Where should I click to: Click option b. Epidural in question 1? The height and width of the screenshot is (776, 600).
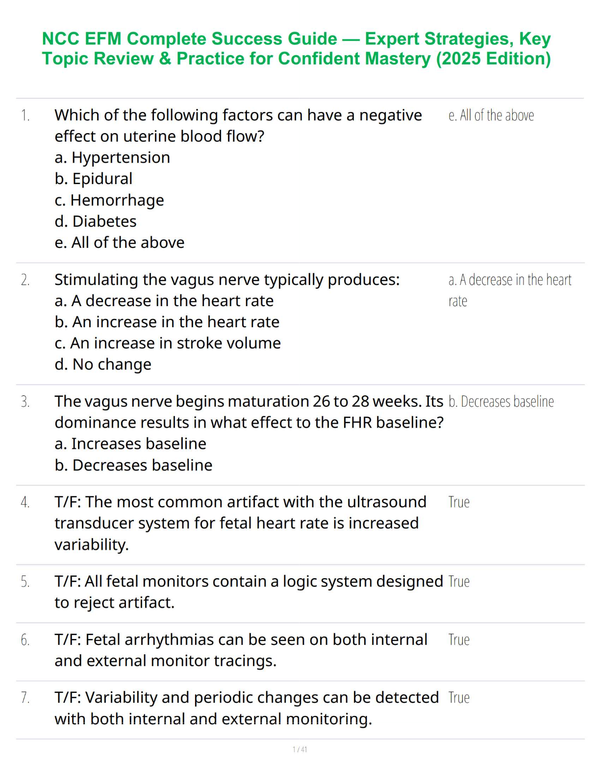94,179
